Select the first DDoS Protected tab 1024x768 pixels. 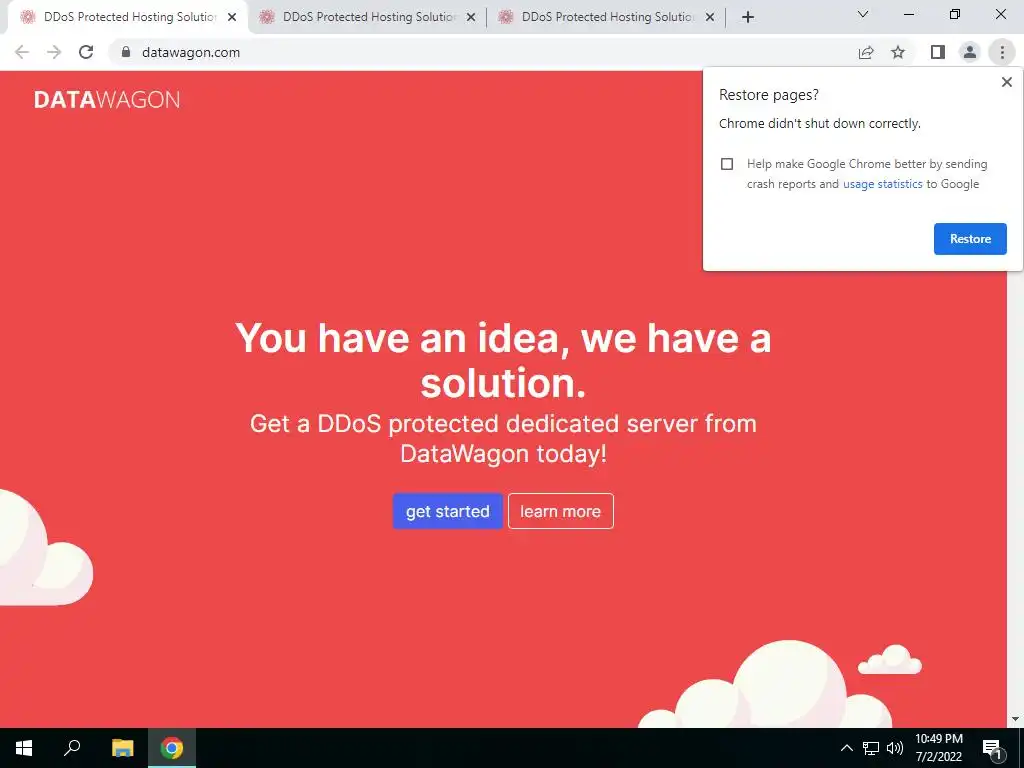[129, 17]
